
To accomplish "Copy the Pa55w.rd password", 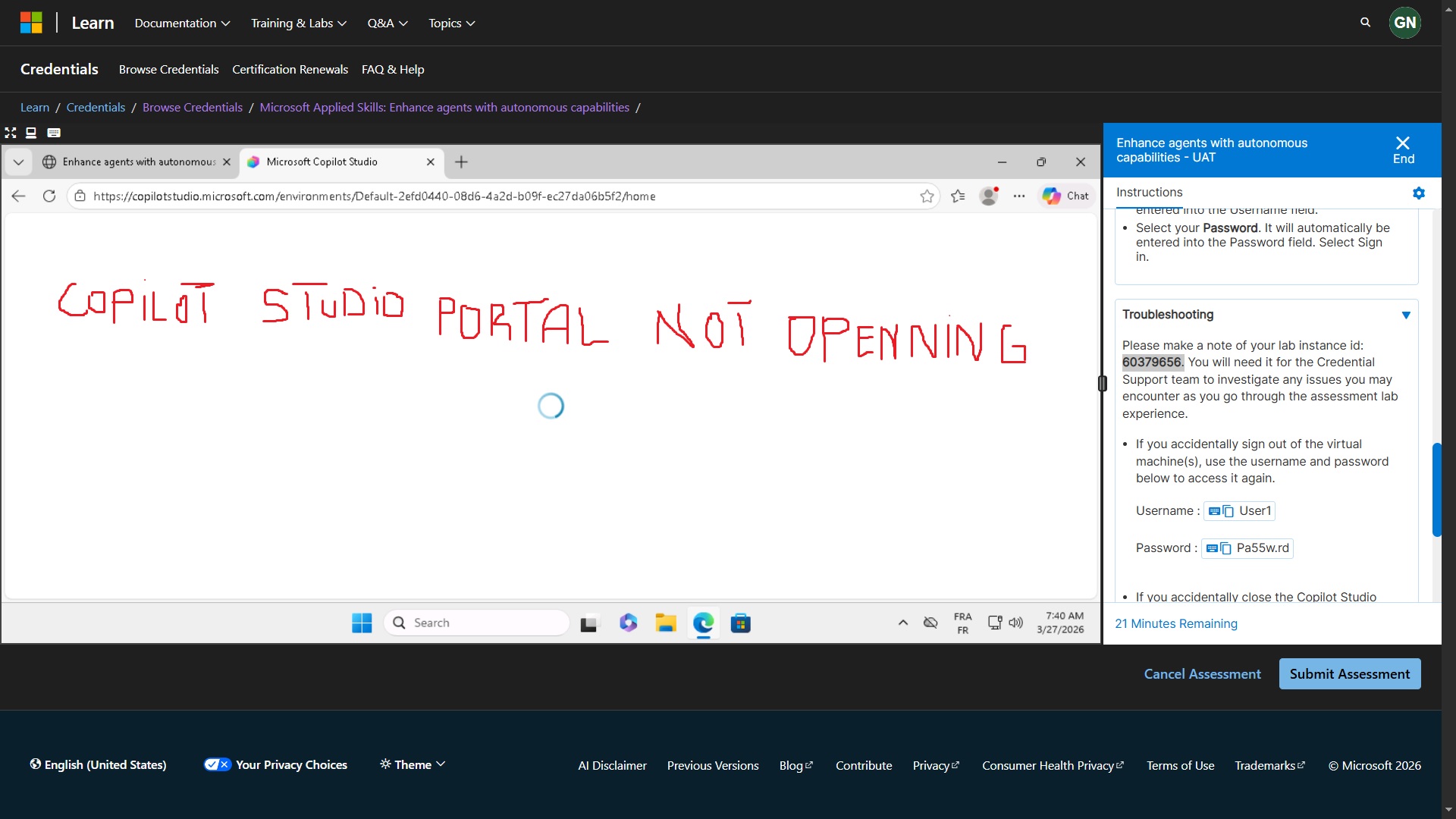I will coord(1225,549).
